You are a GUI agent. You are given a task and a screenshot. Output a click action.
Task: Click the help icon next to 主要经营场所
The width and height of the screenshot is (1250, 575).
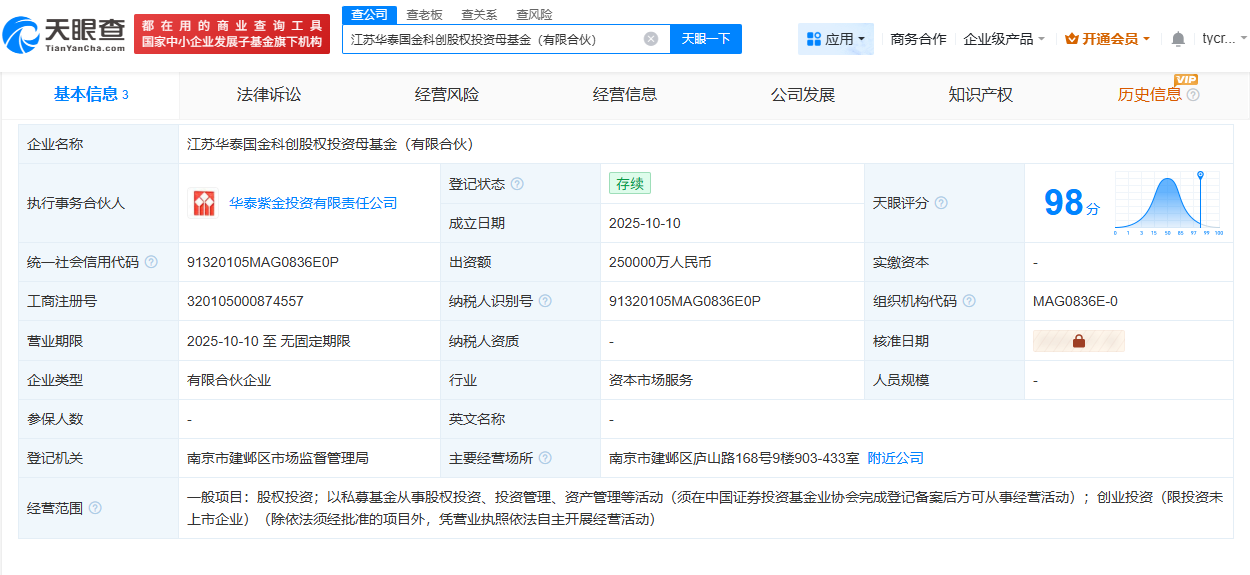click(x=545, y=458)
